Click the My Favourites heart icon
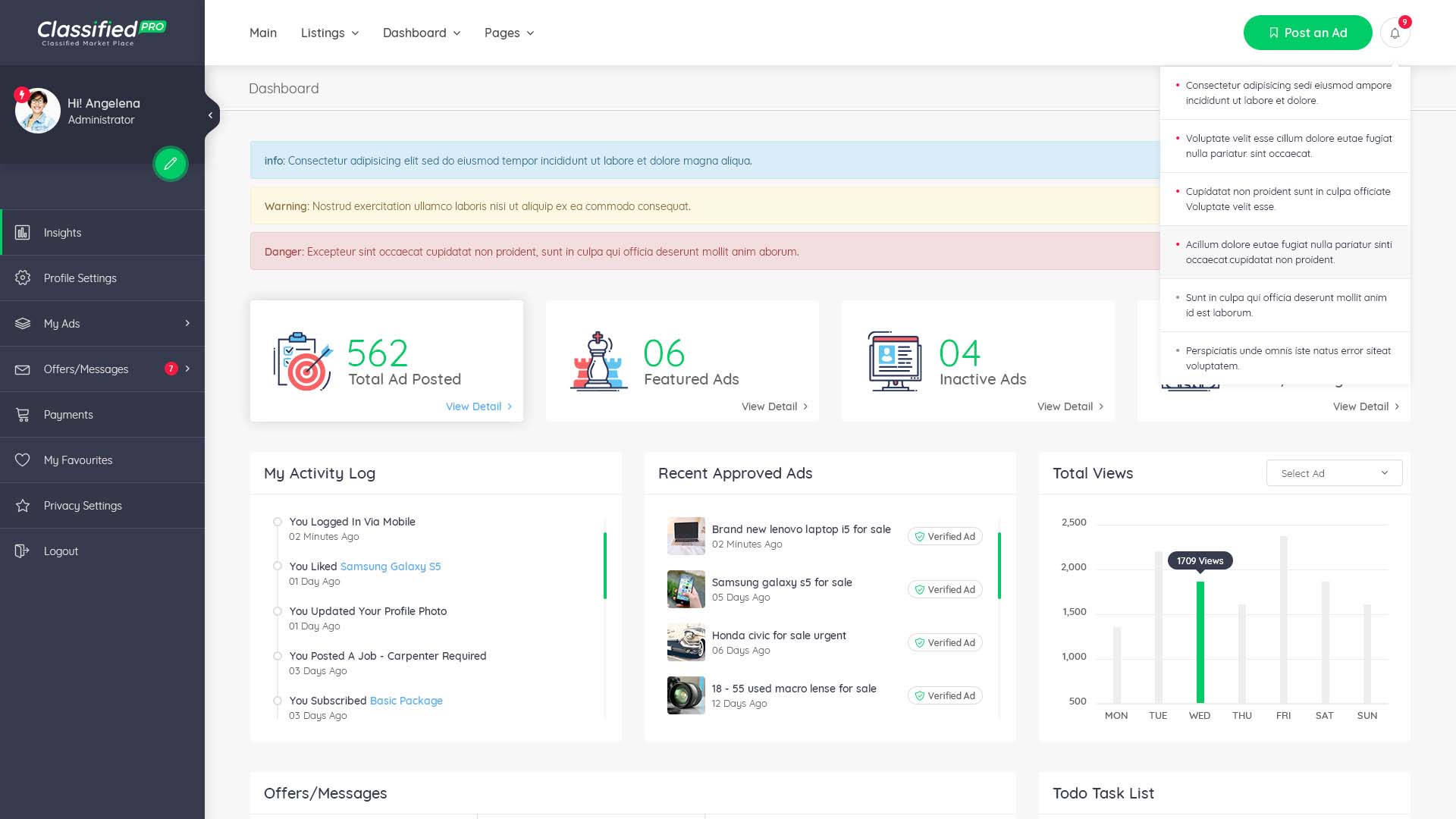 pyautogui.click(x=23, y=460)
